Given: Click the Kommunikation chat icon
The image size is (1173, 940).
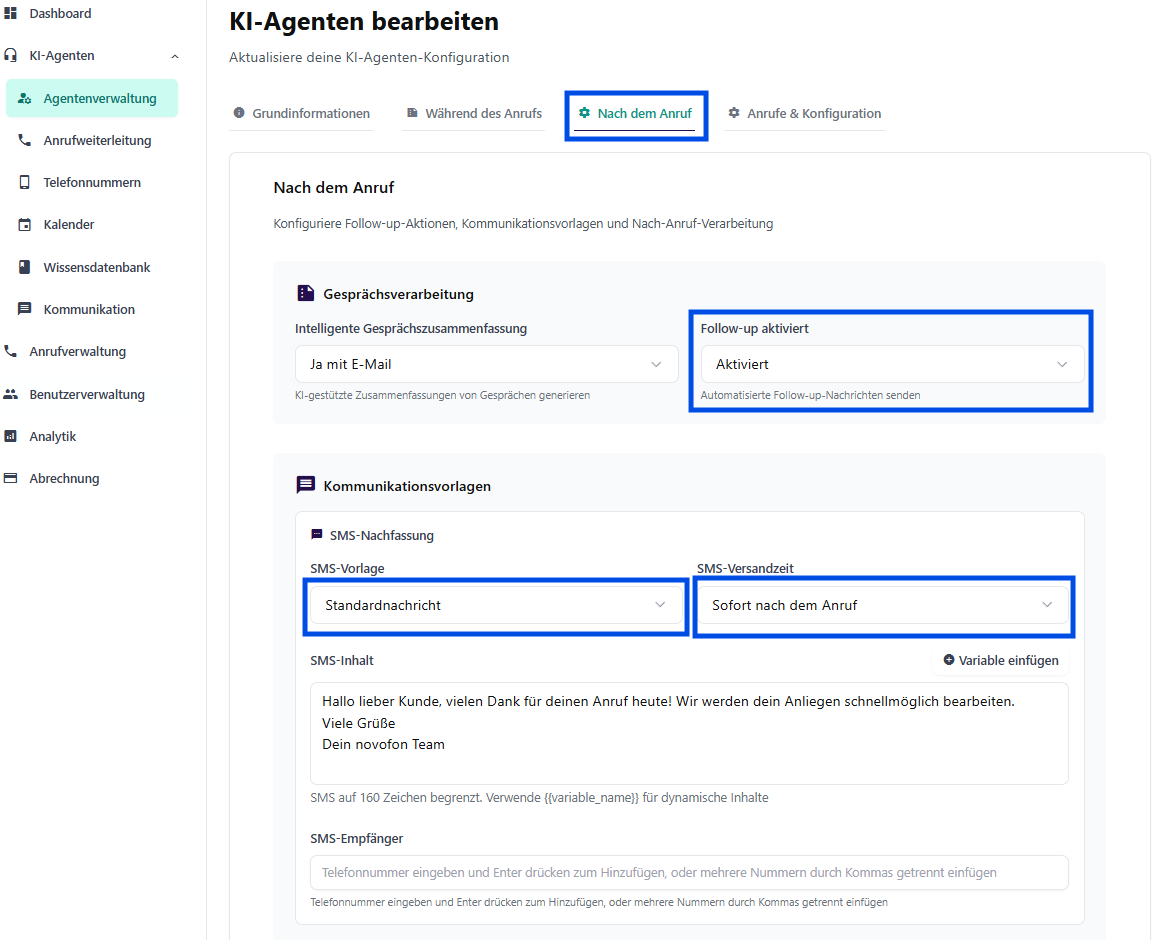Looking at the screenshot, I should point(25,310).
